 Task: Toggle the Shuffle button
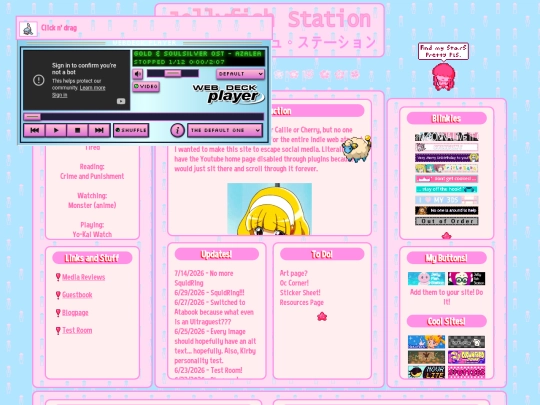(x=131, y=130)
